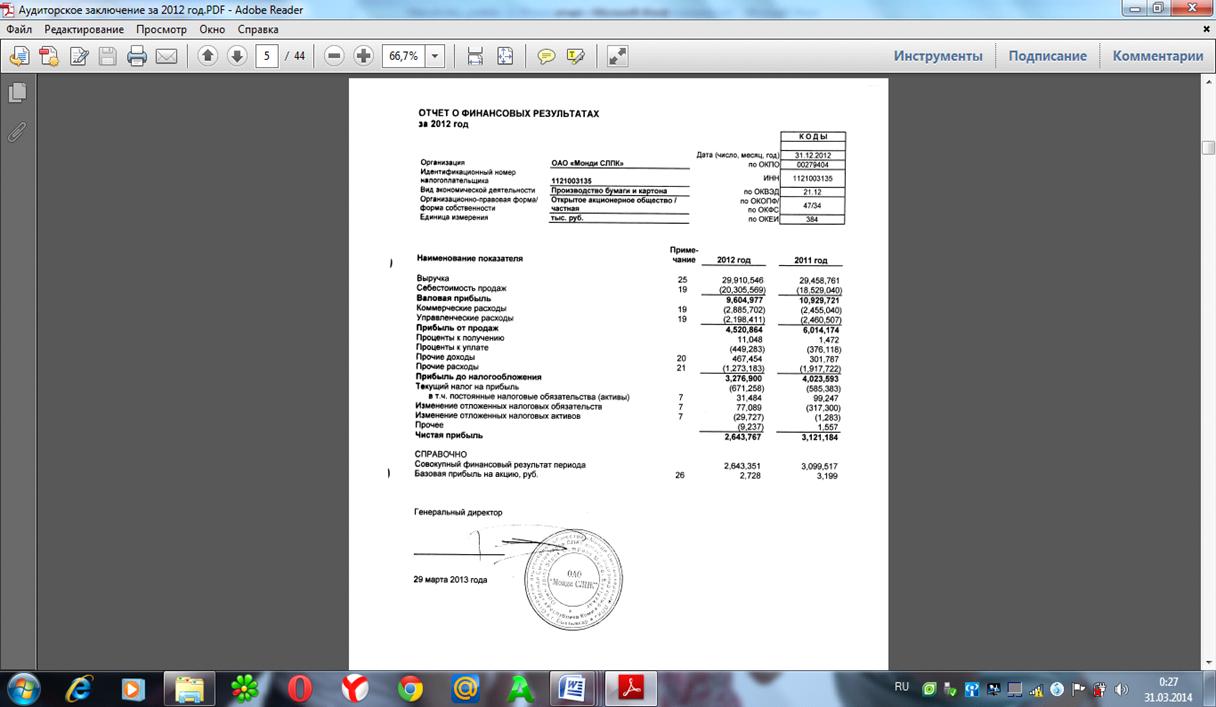This screenshot has width=1216, height=707.
Task: Open Internet Explorer from the taskbar
Action: click(80, 688)
